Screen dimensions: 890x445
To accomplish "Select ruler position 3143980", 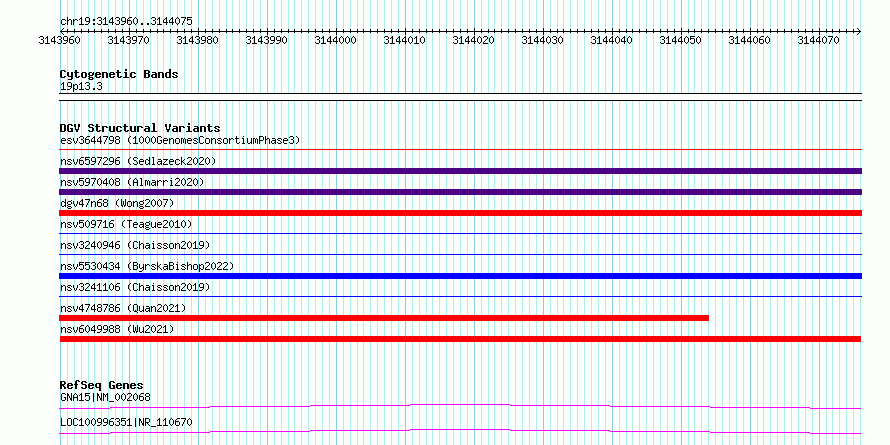I will click(198, 40).
